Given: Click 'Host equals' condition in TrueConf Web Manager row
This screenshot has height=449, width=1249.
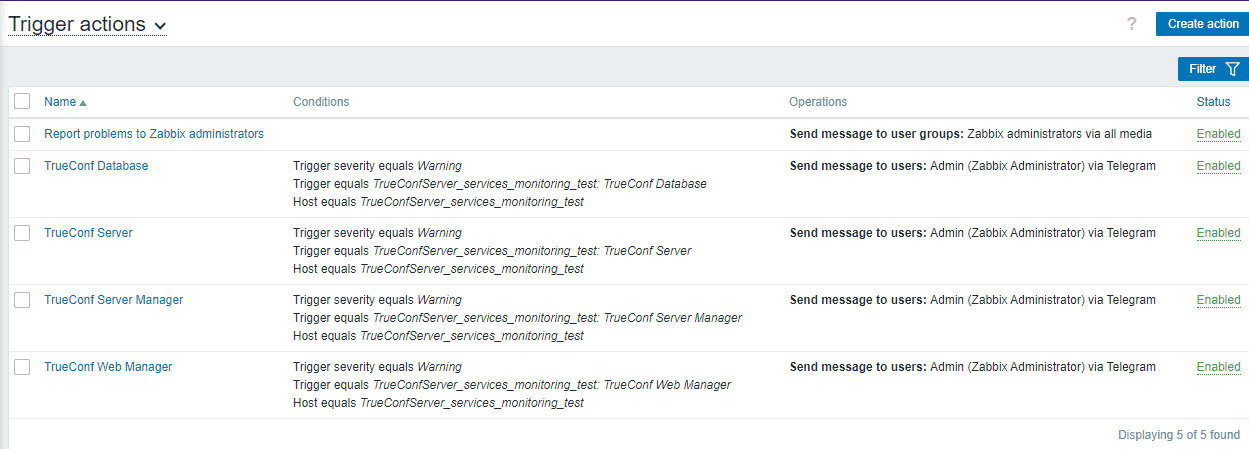Looking at the screenshot, I should 439,403.
